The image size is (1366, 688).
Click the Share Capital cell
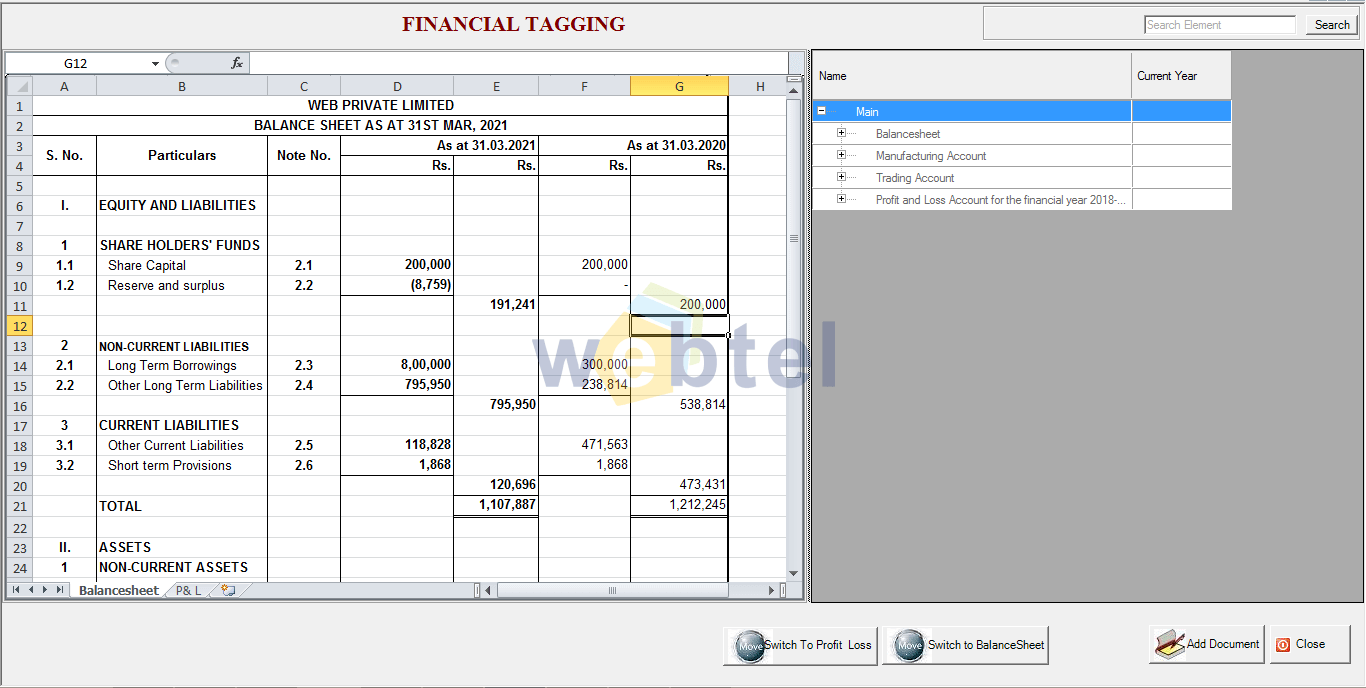pyautogui.click(x=182, y=265)
